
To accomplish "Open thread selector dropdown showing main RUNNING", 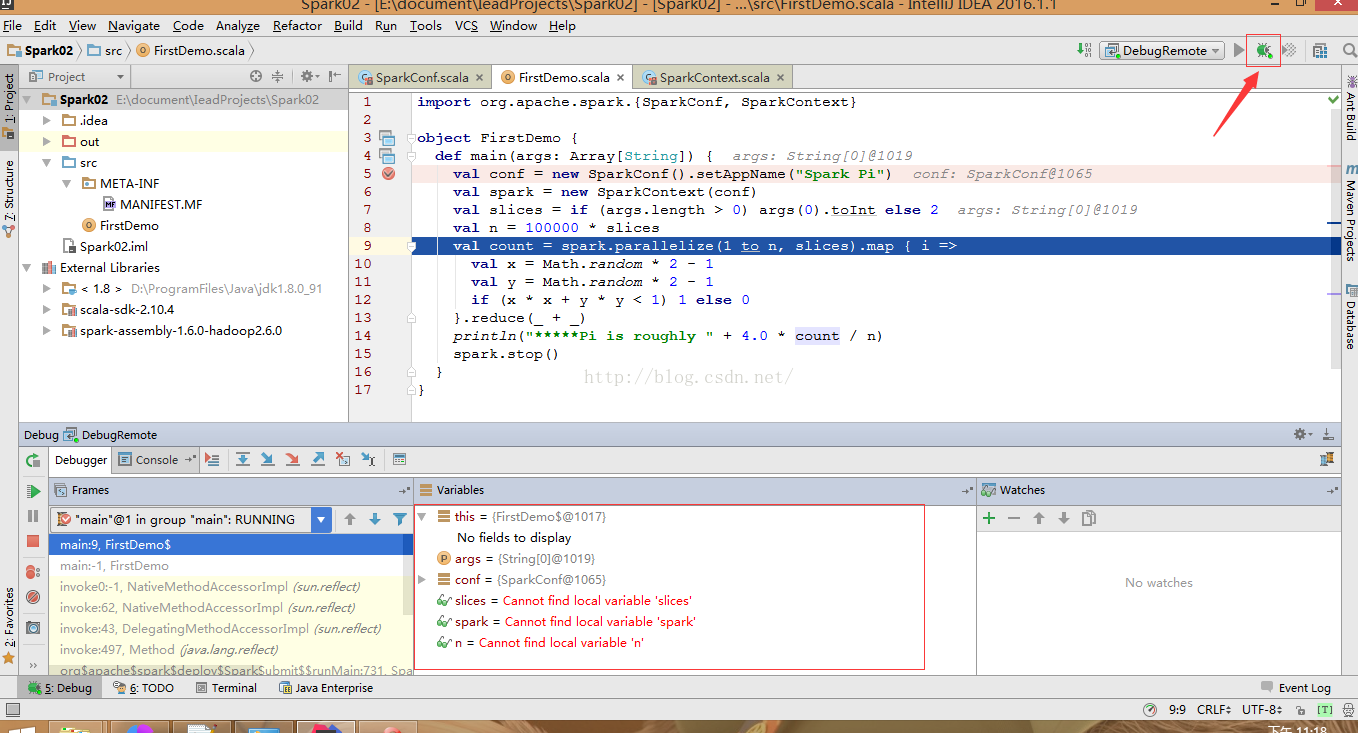I will (191, 519).
